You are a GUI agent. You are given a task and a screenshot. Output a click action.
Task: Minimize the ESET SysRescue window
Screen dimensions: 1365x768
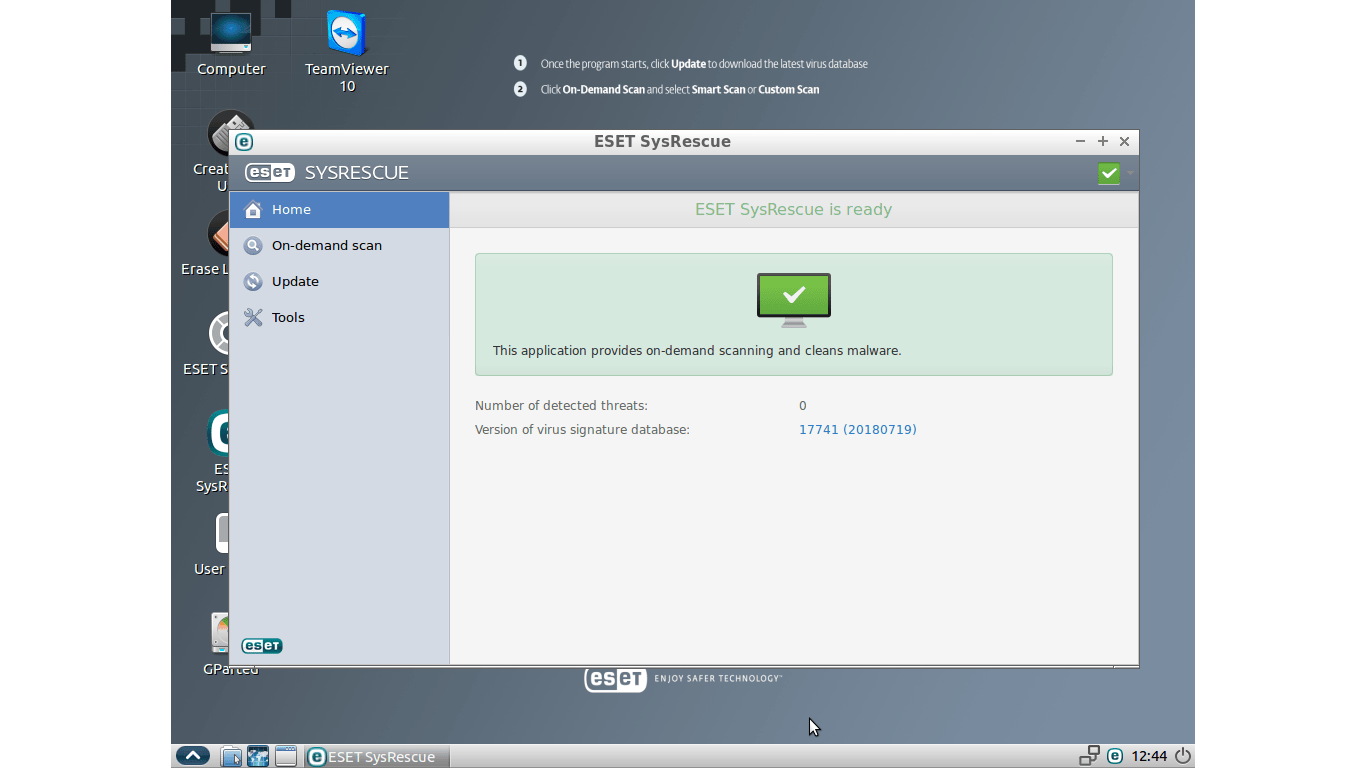click(x=1081, y=142)
